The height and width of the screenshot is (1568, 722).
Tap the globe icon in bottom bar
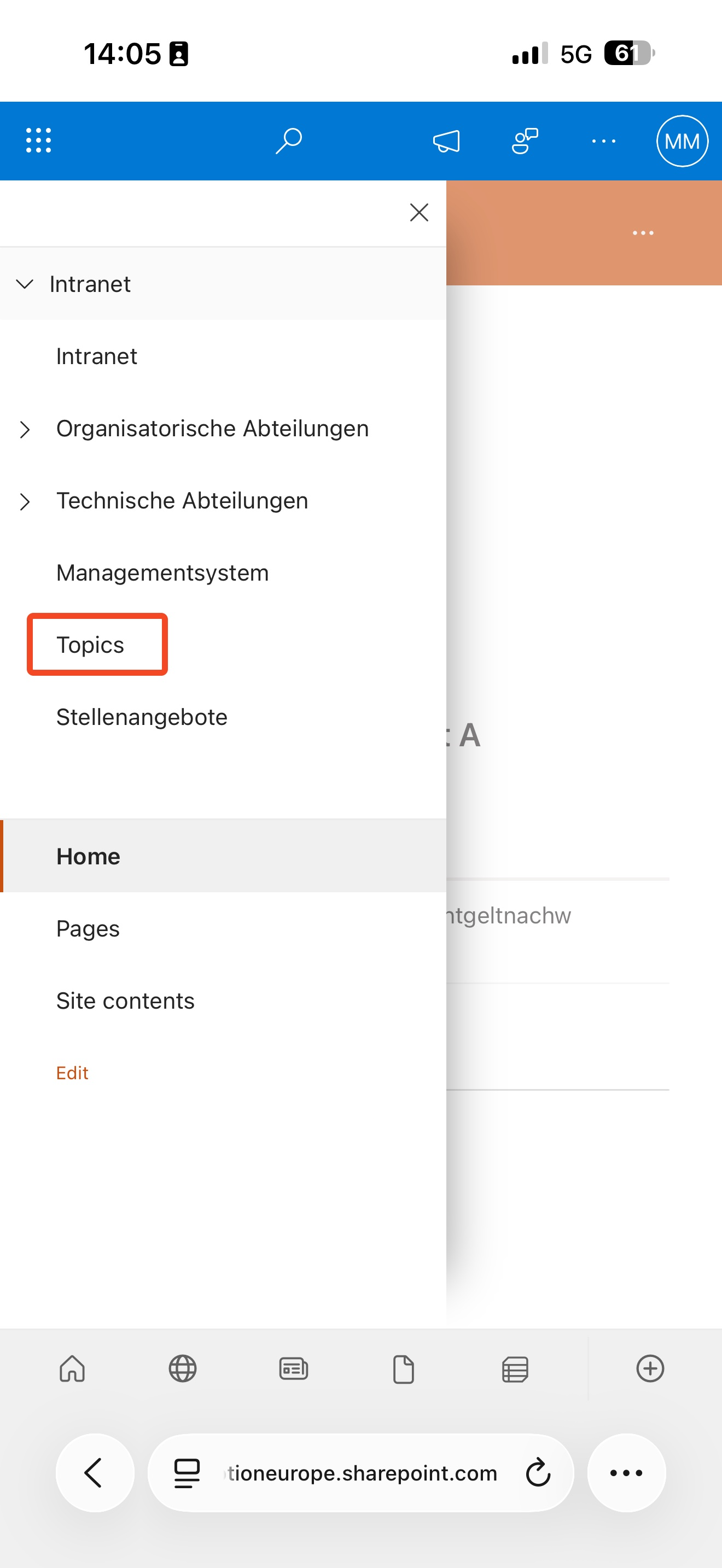tap(183, 1369)
